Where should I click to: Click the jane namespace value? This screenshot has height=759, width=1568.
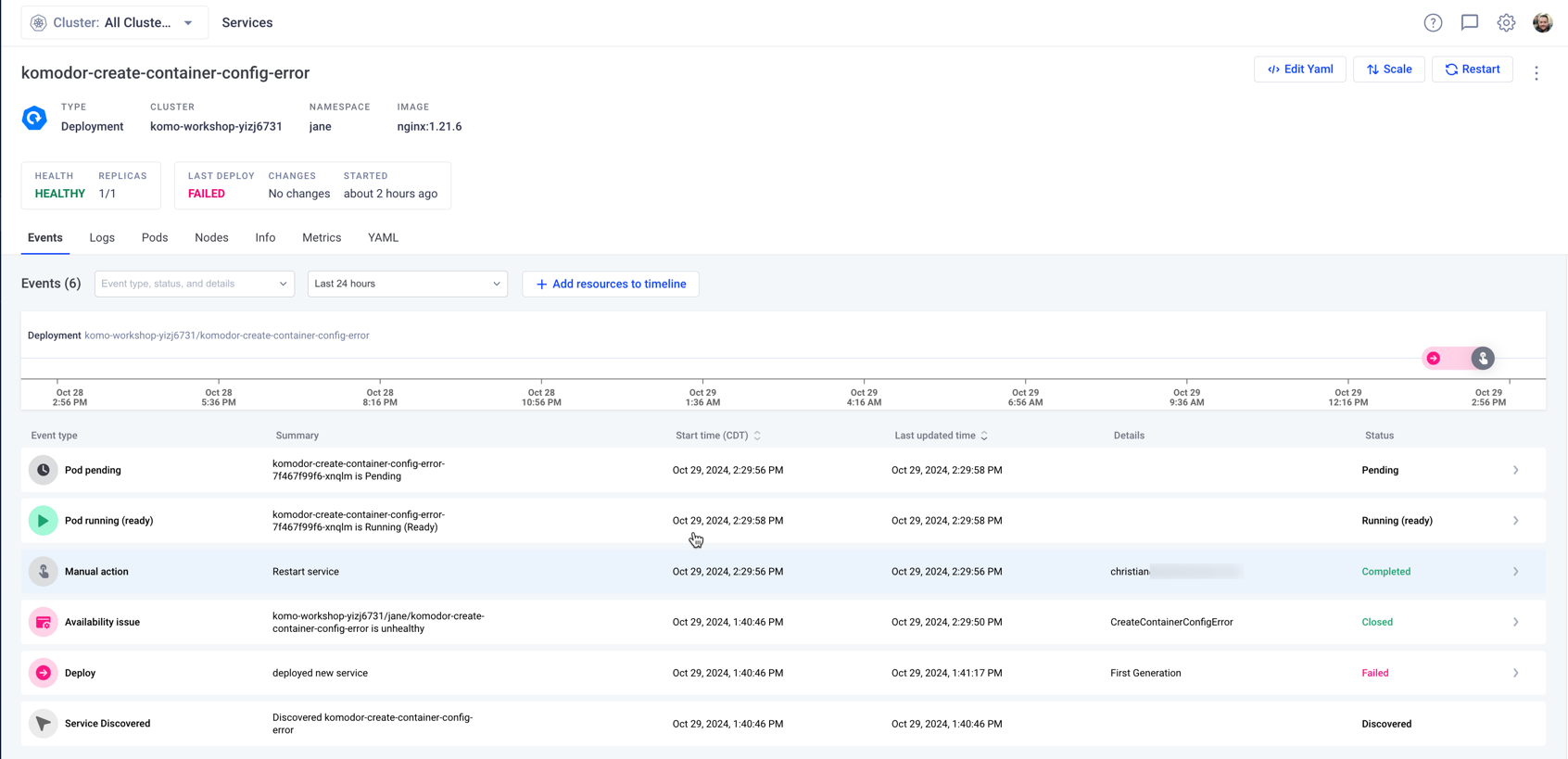coord(320,127)
